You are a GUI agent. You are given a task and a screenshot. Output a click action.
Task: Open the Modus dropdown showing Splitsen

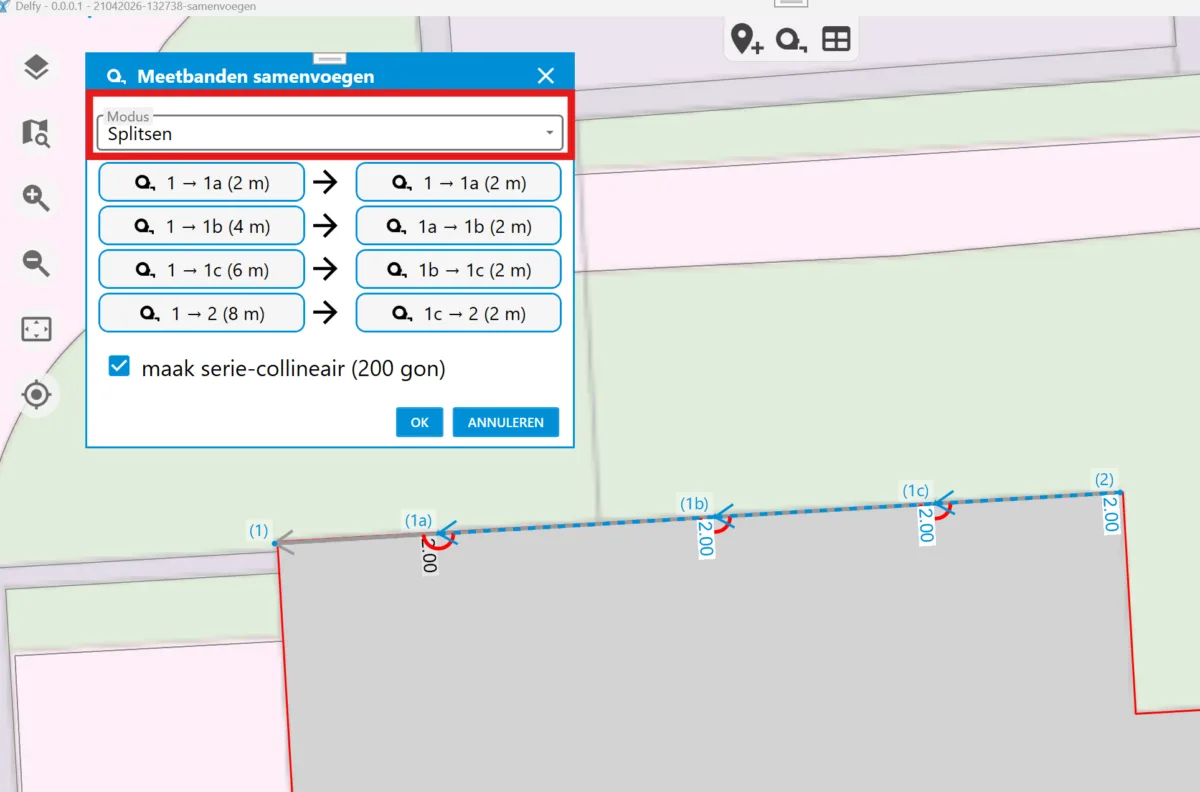328,133
